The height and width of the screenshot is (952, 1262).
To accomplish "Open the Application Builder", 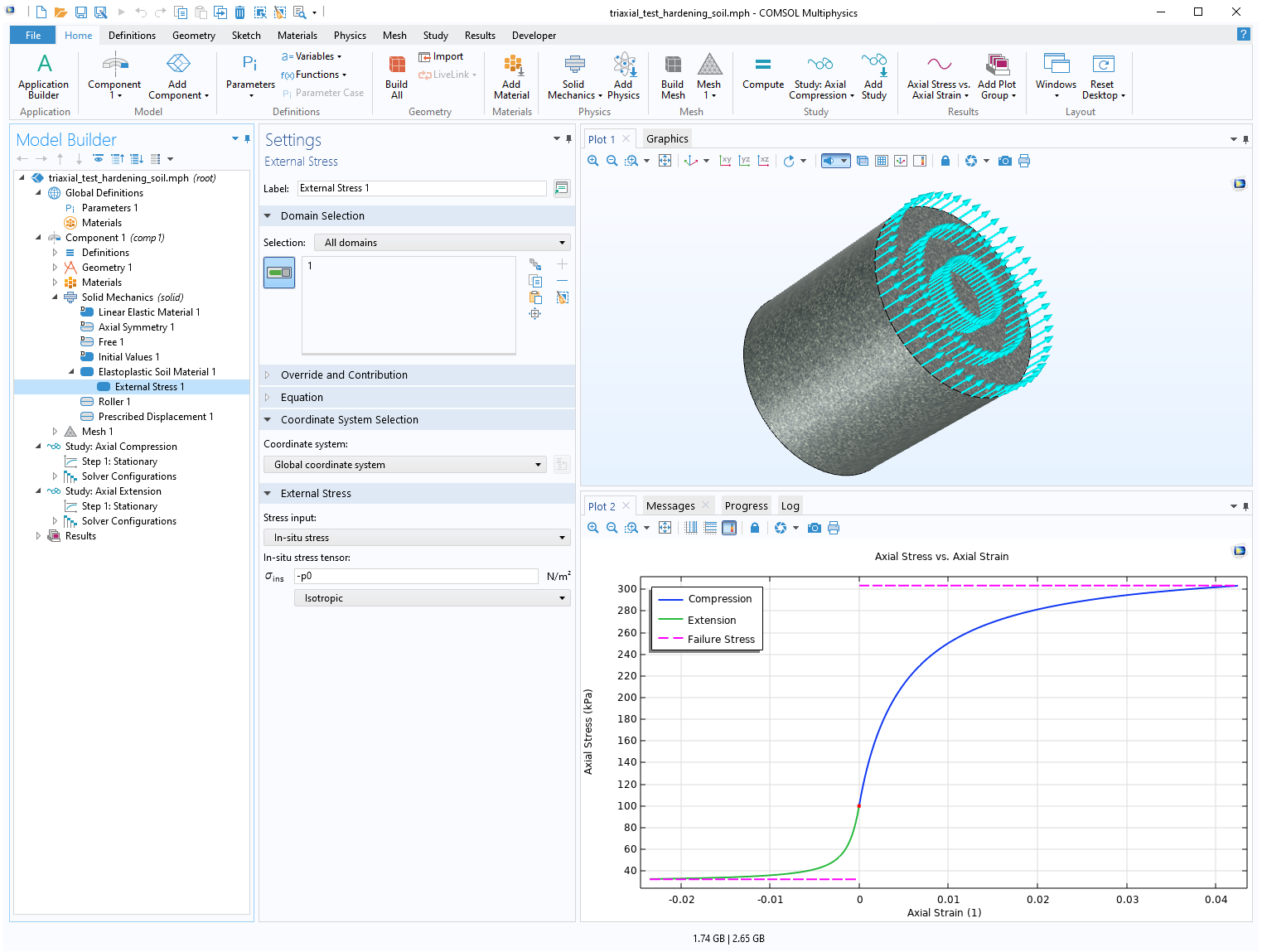I will (x=44, y=76).
